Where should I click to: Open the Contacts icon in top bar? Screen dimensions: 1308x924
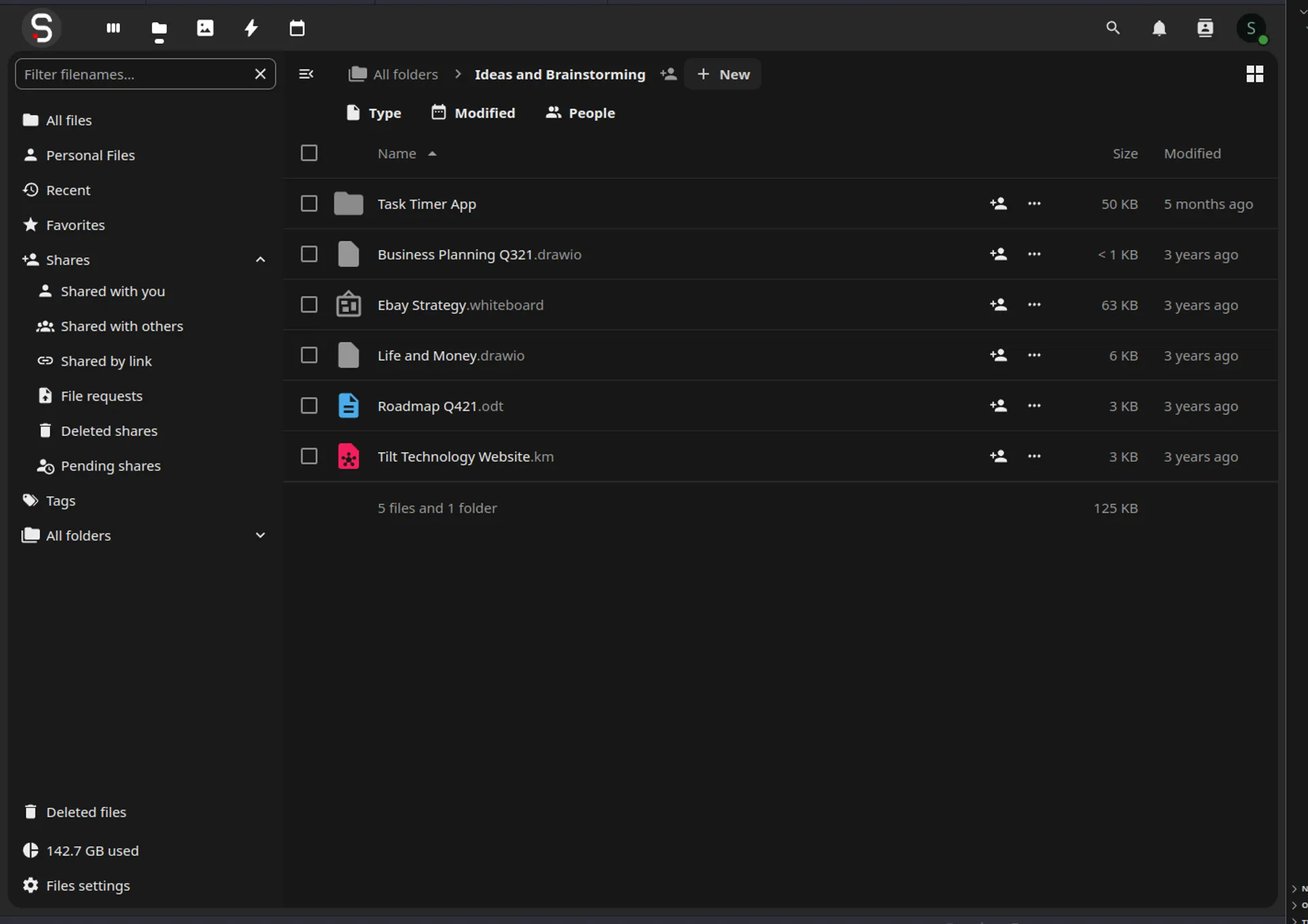click(x=1205, y=28)
